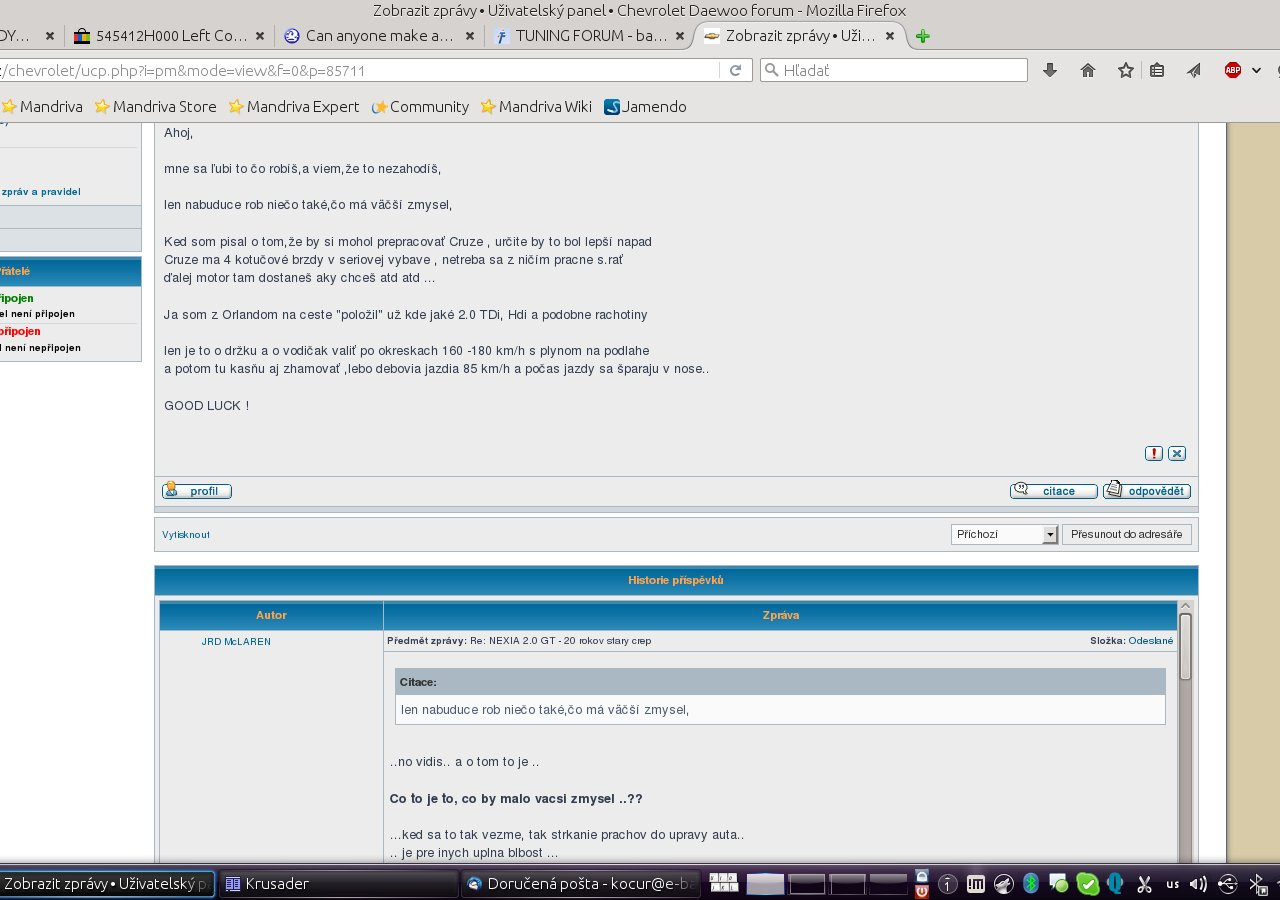This screenshot has height=900, width=1280.
Task: Expand the Příchozí folder dropdown
Action: point(1049,535)
